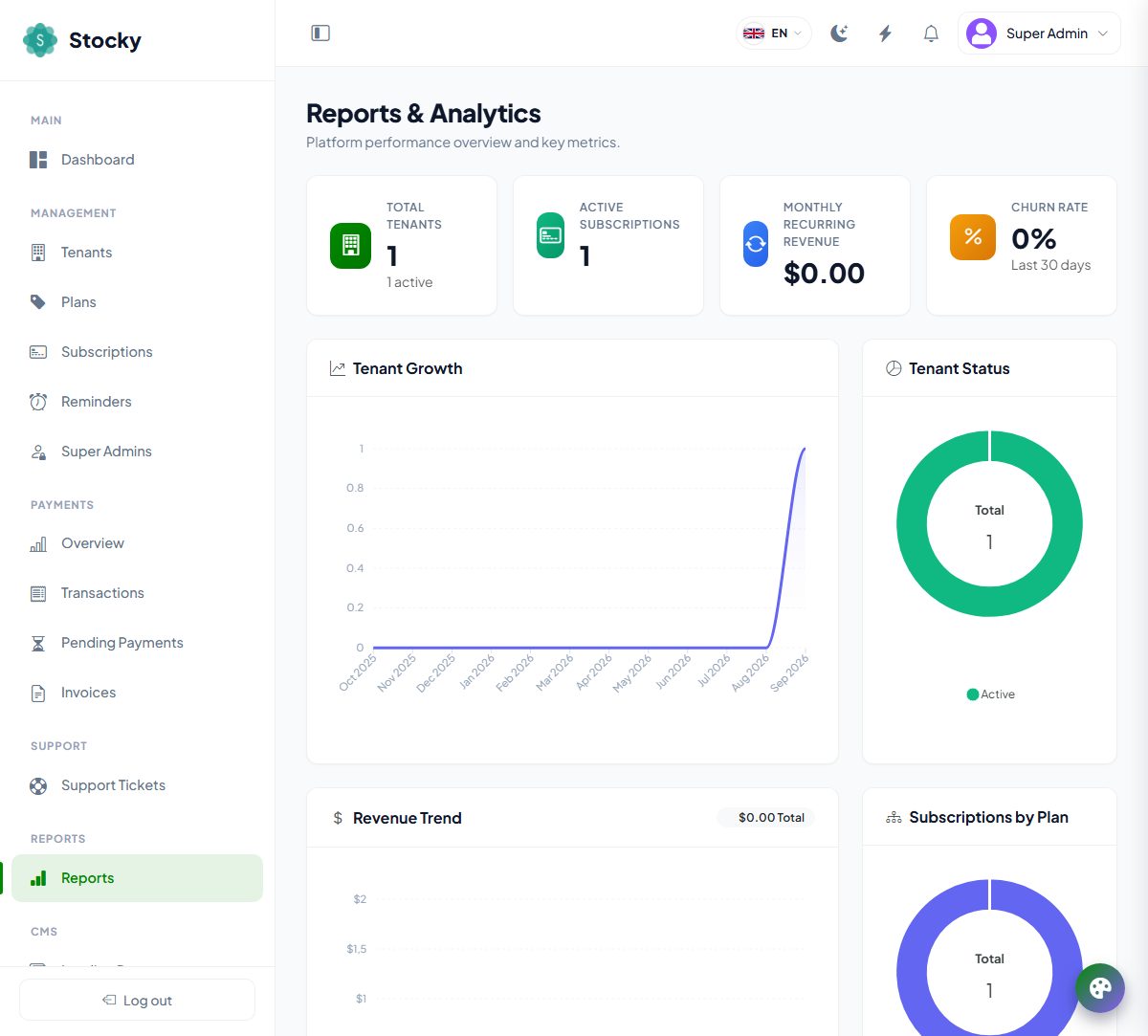Open payments Overview link
The width and height of the screenshot is (1148, 1036).
[138, 543]
